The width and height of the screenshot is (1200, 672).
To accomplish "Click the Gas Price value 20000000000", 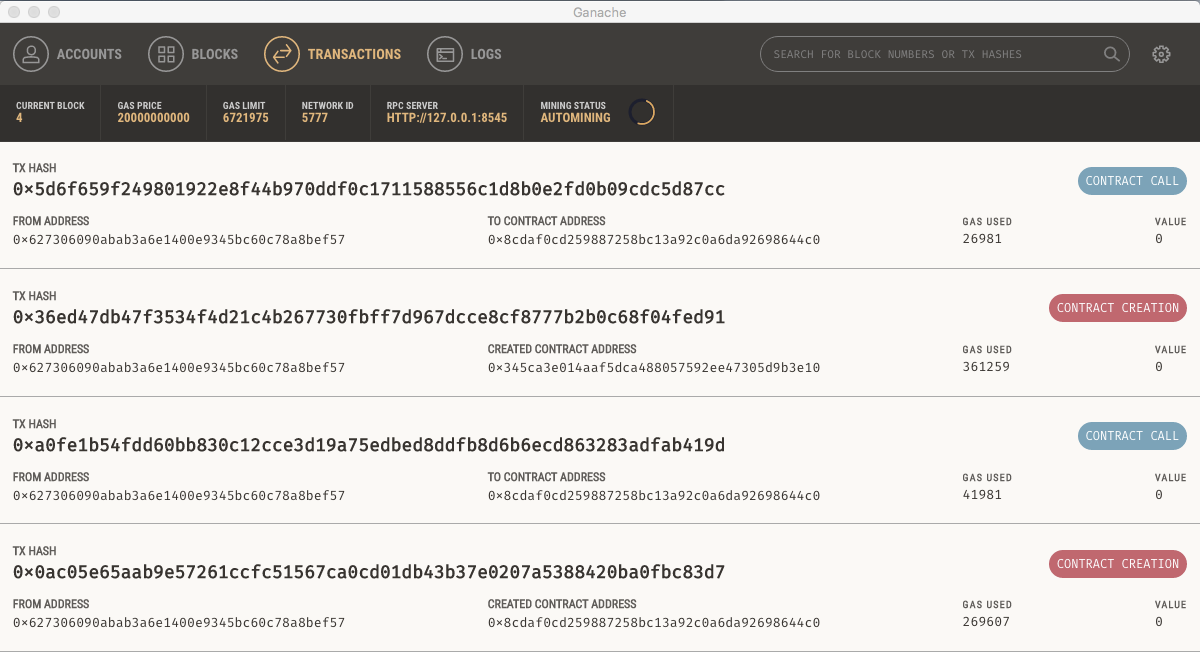I will pos(153,118).
